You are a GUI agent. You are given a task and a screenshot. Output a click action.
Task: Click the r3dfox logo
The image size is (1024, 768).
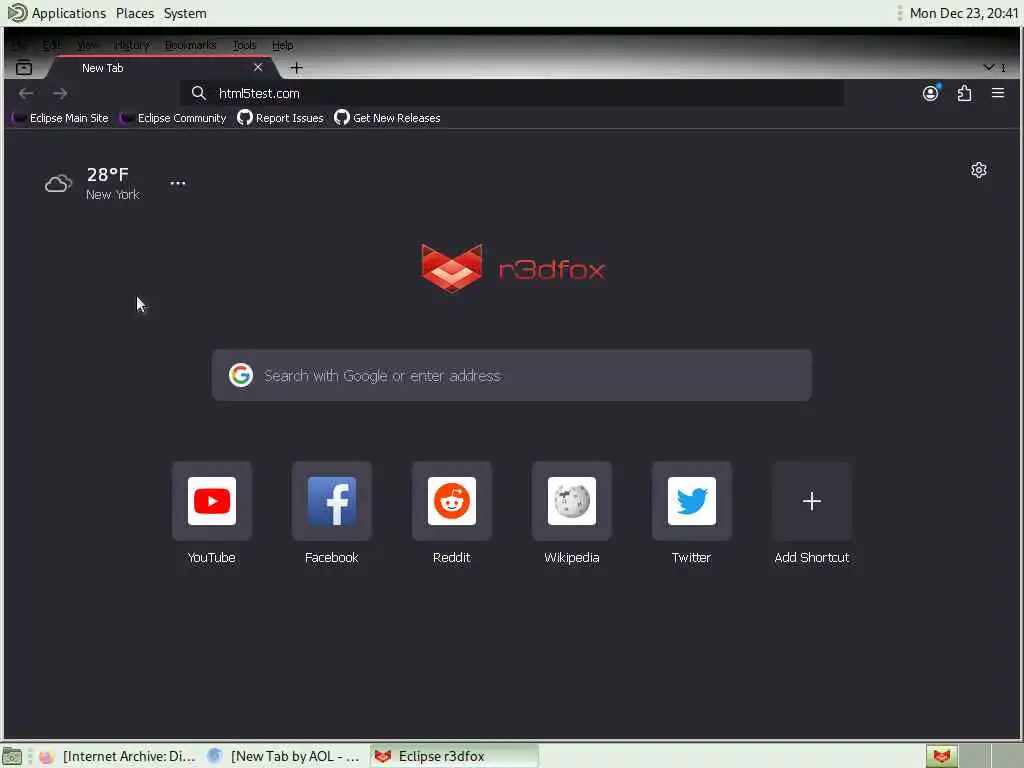point(513,268)
